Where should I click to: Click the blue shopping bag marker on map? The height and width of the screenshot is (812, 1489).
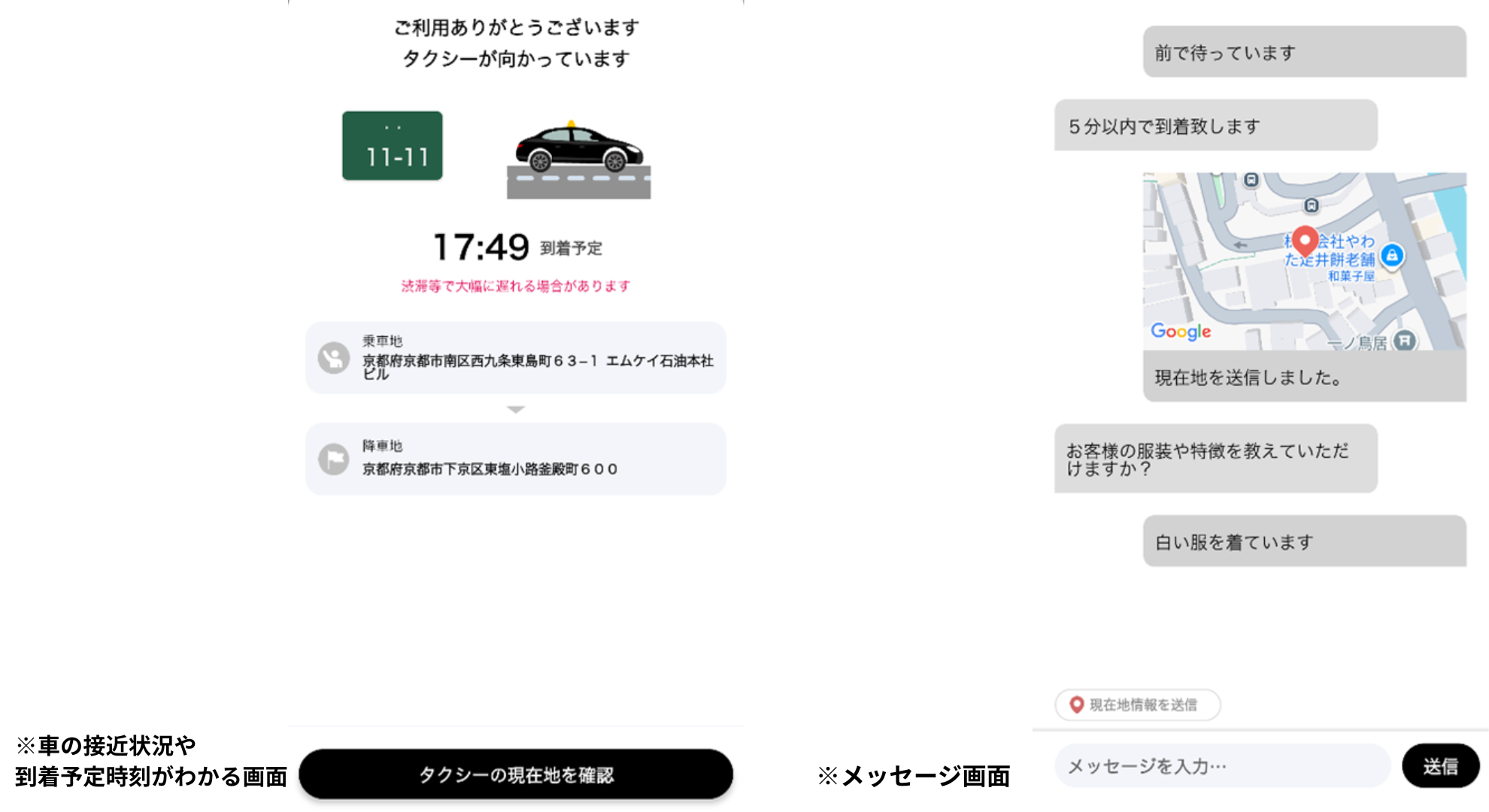pyautogui.click(x=1392, y=256)
